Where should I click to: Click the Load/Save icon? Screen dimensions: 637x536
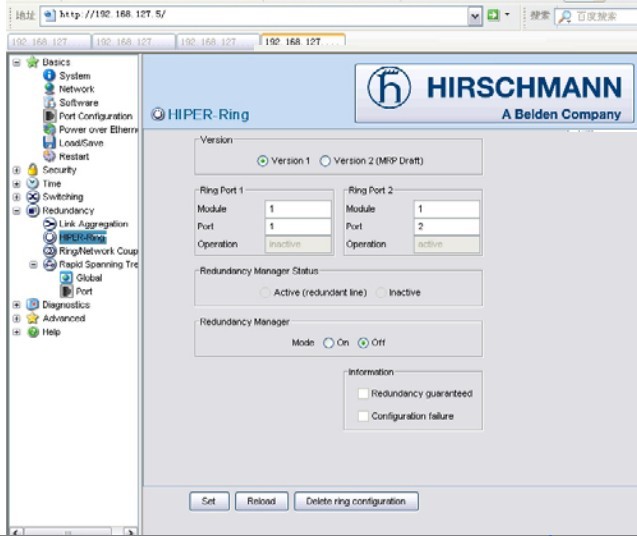[50, 143]
